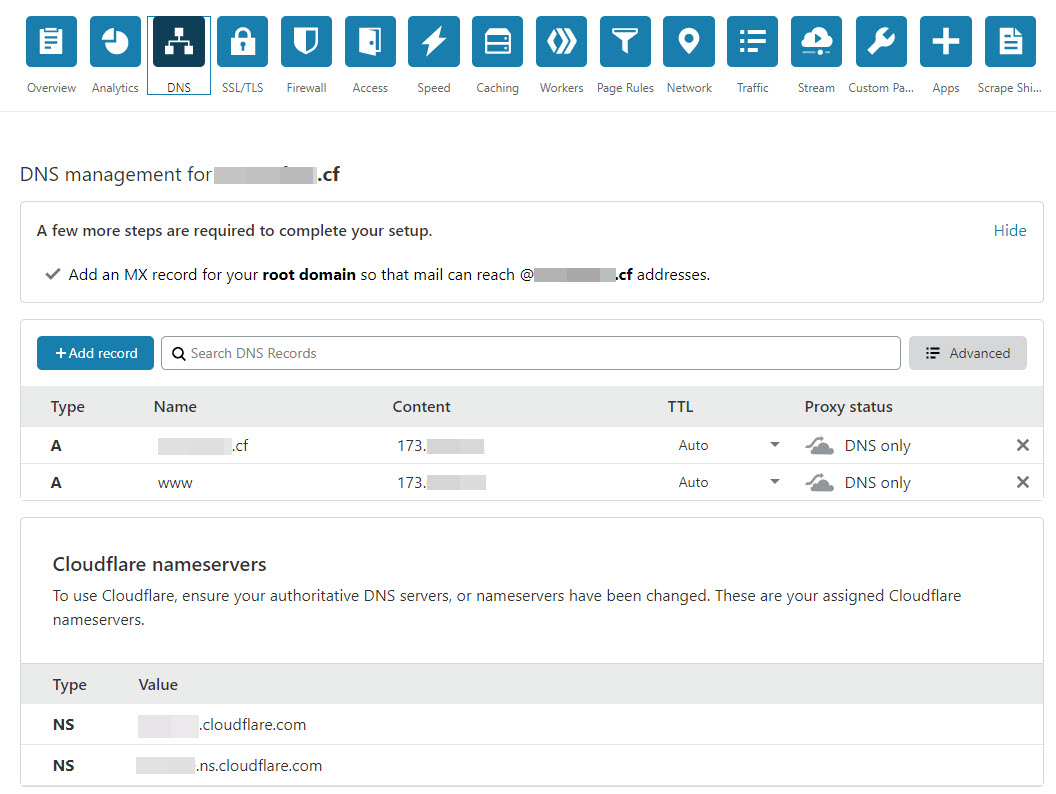This screenshot has height=794, width=1056.
Task: Click the Analytics tab label
Action: (x=115, y=88)
